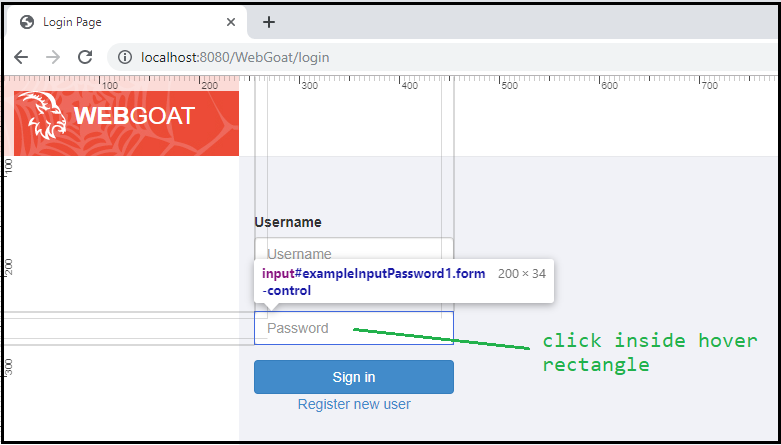Click inside the highlighted Password field
This screenshot has width=781, height=445.
[354, 328]
